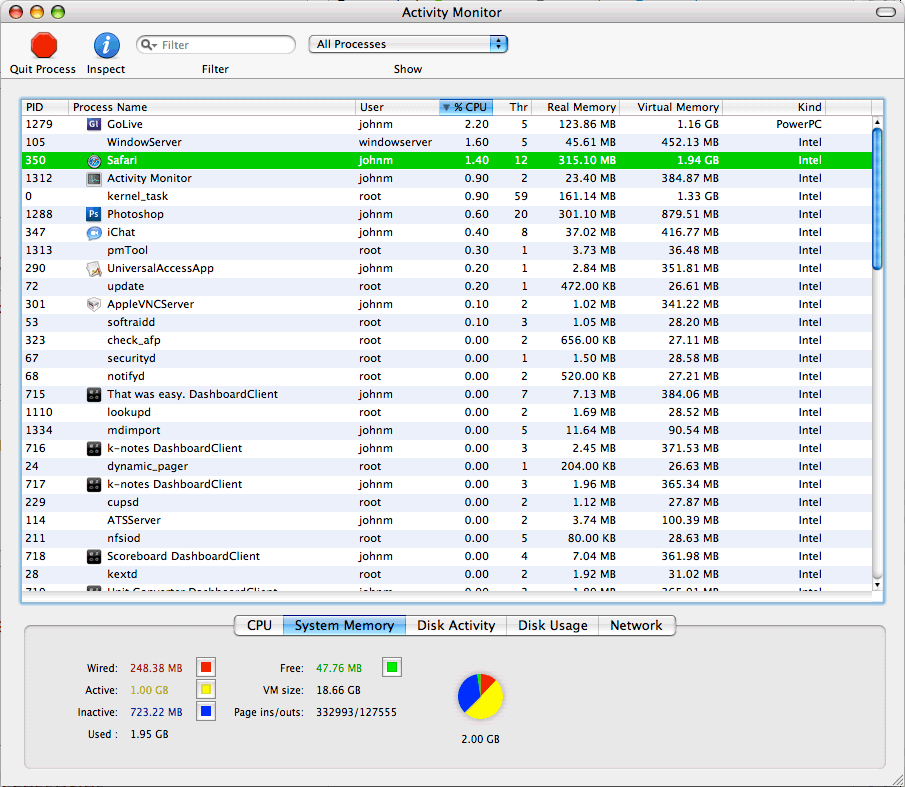Image resolution: width=905 pixels, height=787 pixels.
Task: Select the ATSServer process row
Action: 447,520
